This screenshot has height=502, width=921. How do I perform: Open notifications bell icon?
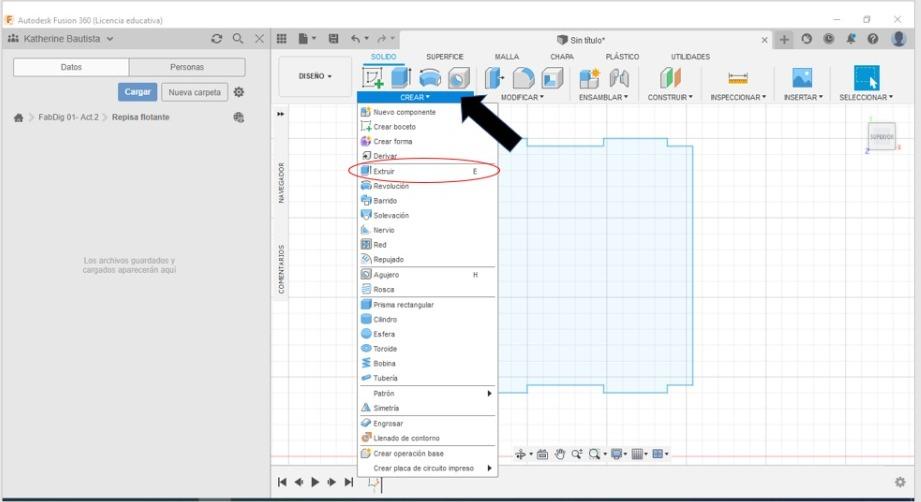pyautogui.click(x=851, y=39)
